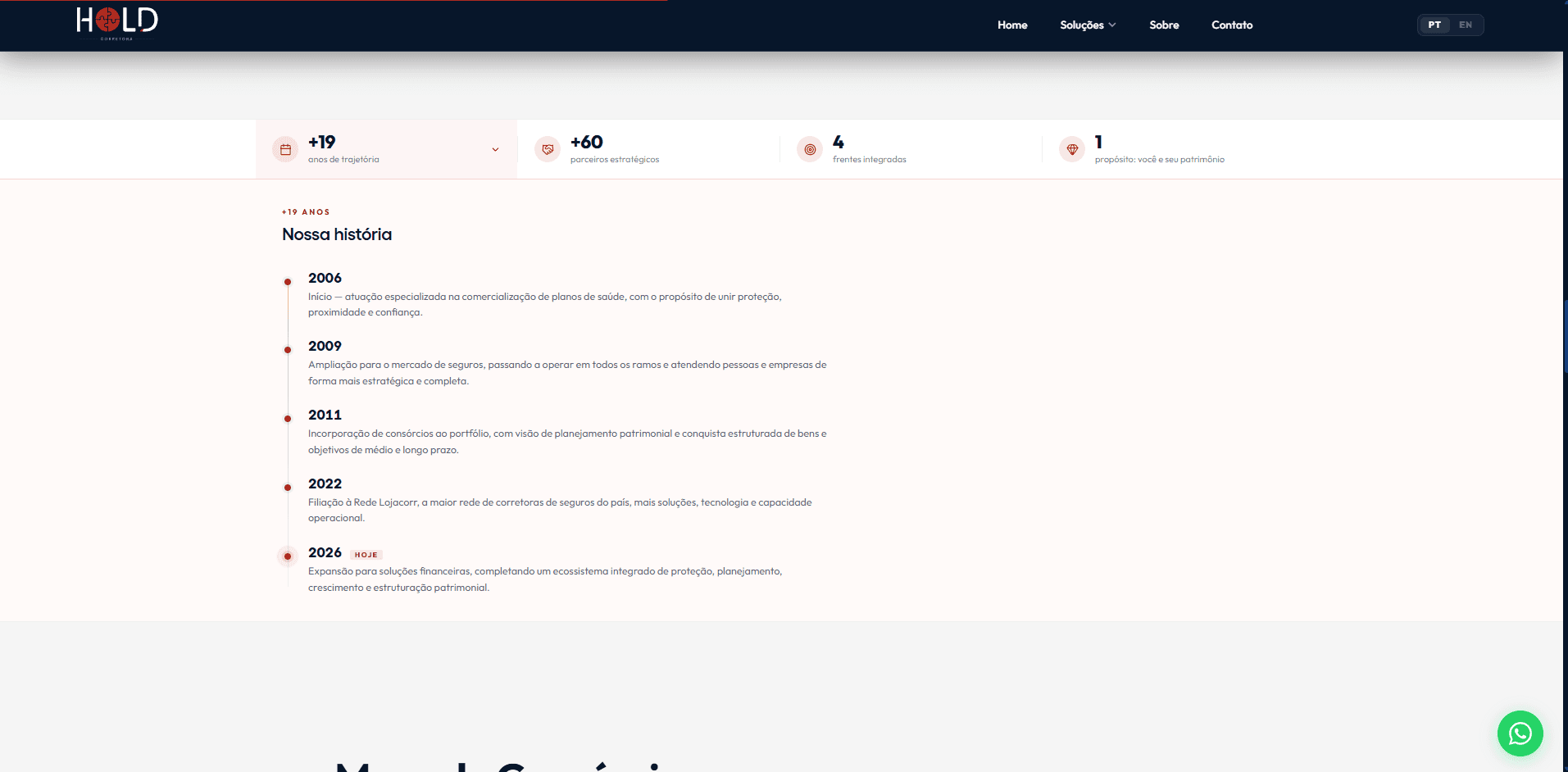The width and height of the screenshot is (1568, 772).
Task: Click the 2026 HOJE timeline marker dot
Action: 288,556
